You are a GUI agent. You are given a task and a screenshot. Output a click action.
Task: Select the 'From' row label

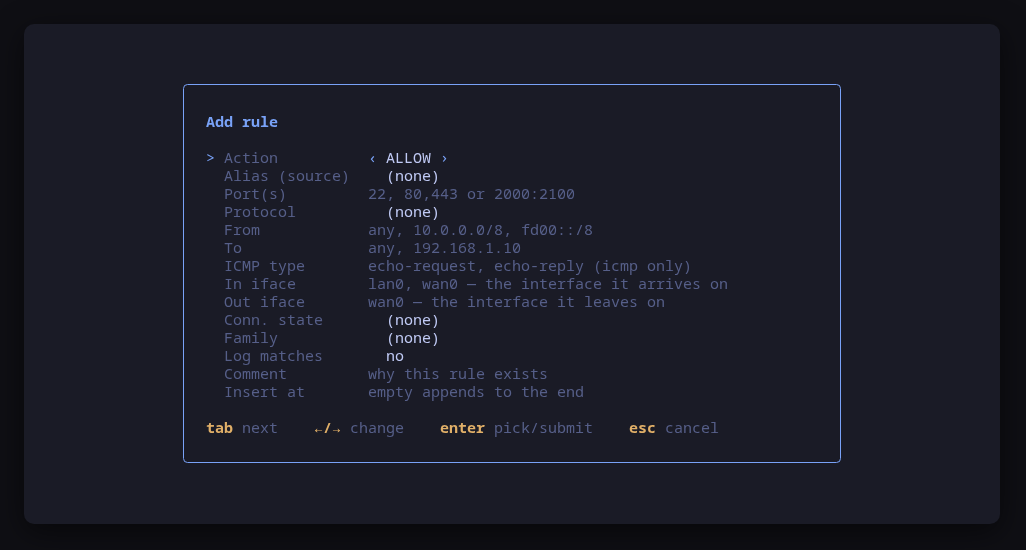pyautogui.click(x=242, y=230)
